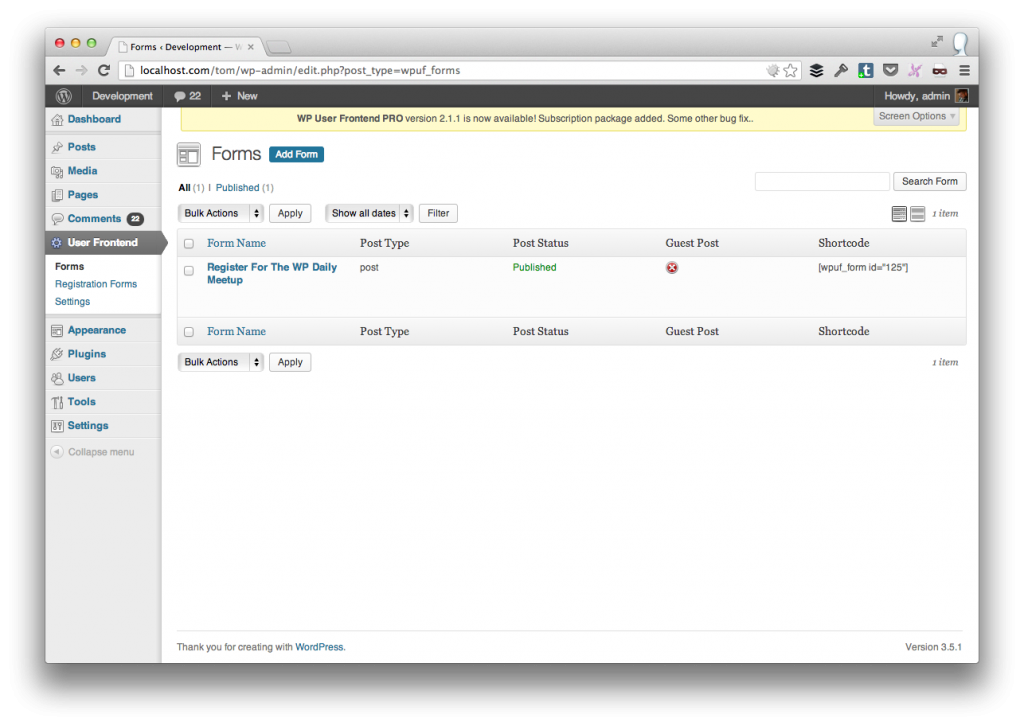
Task: Click the WordPress logo in admin bar
Action: point(63,96)
